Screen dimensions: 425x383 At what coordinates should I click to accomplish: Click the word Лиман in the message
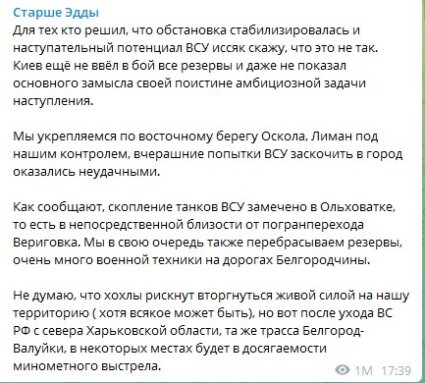[330, 137]
